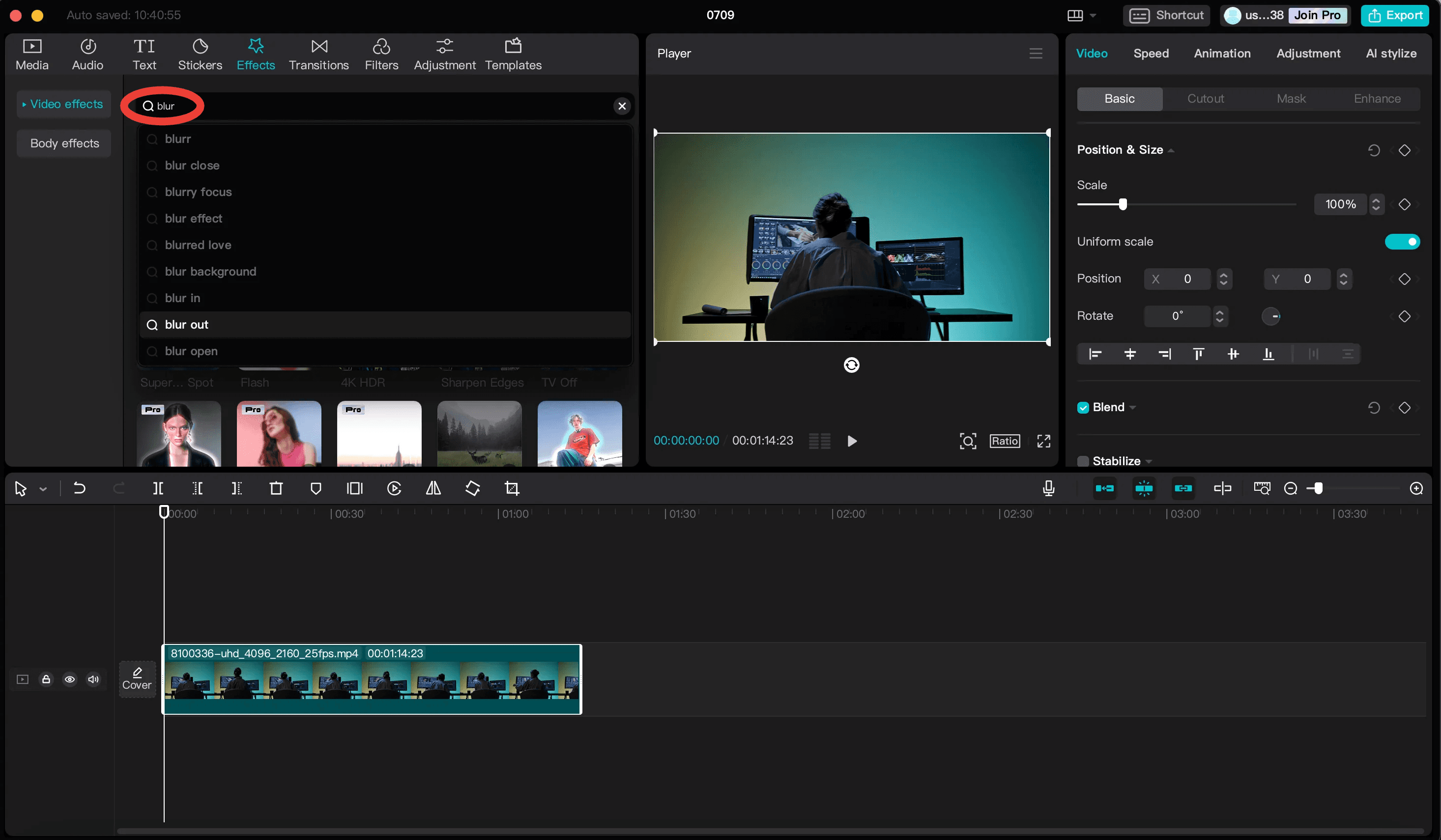
Task: Toggle the Uniform scale switch
Action: (1402, 242)
